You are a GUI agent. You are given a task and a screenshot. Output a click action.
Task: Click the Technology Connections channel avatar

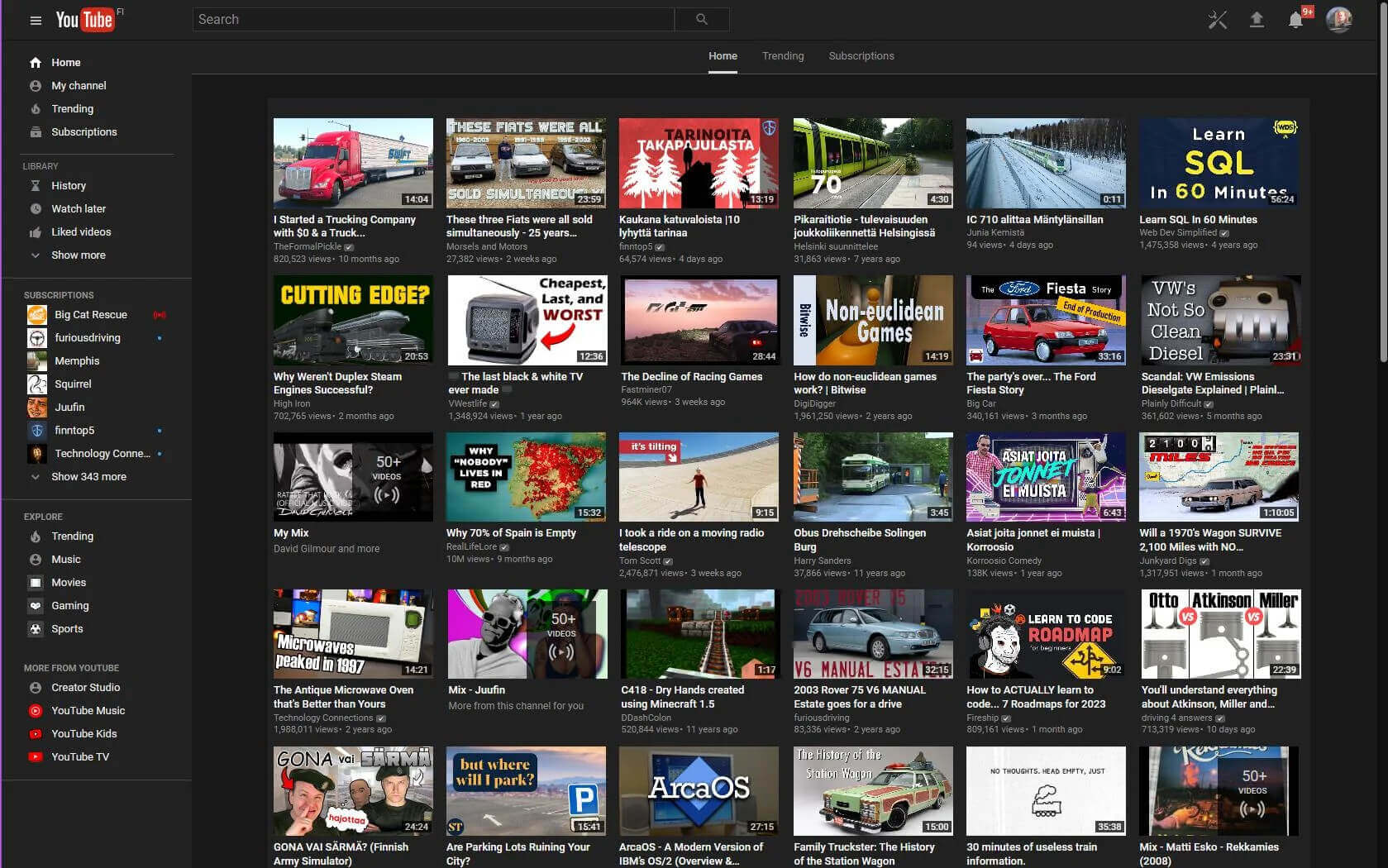(37, 454)
